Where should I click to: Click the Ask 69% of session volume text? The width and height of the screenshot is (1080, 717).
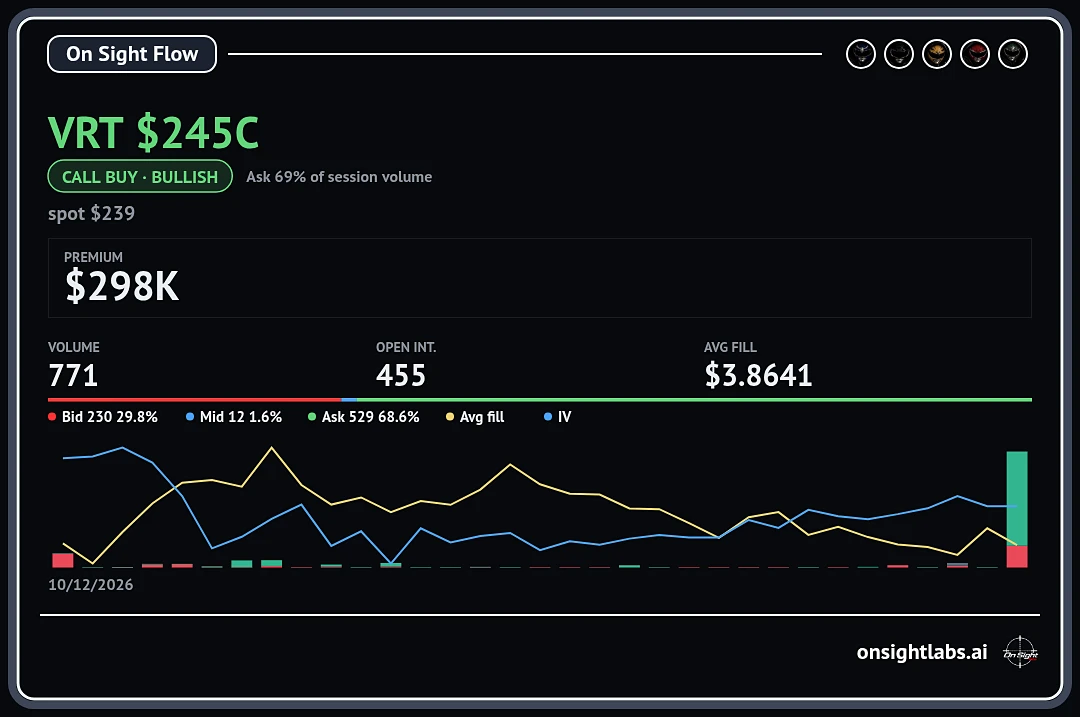point(339,177)
